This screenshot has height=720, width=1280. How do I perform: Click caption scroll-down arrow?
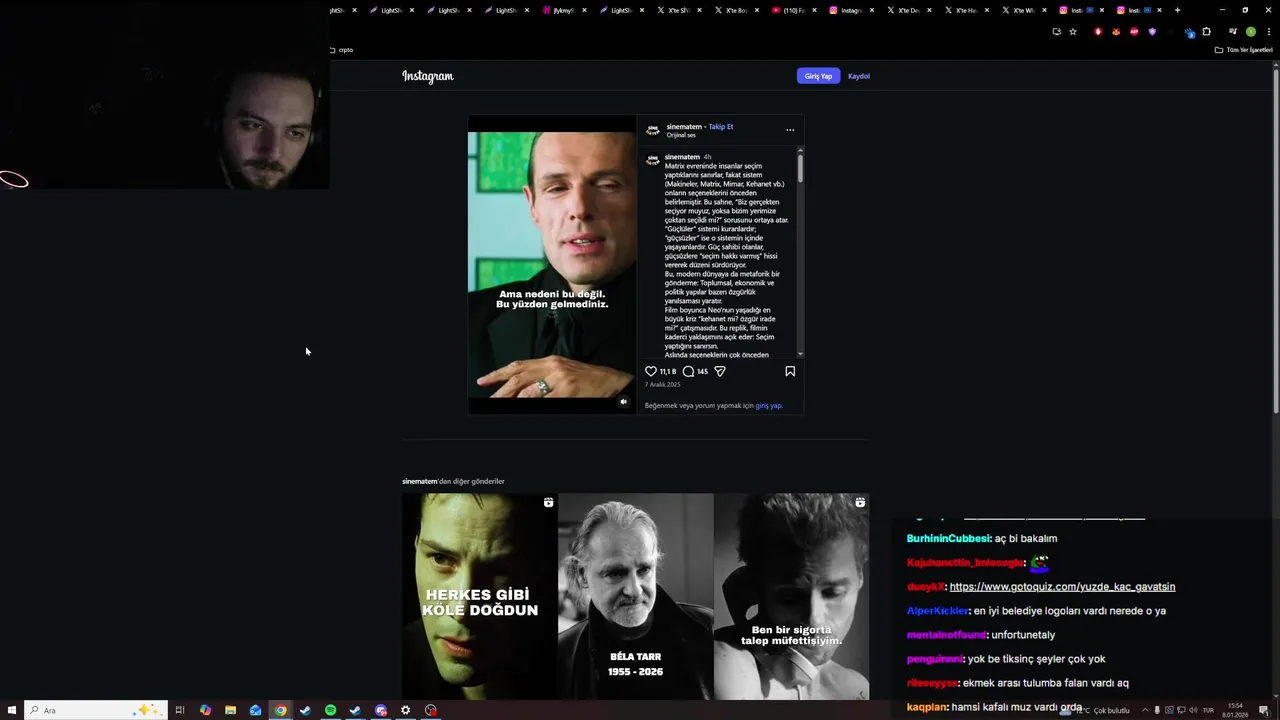tap(800, 353)
